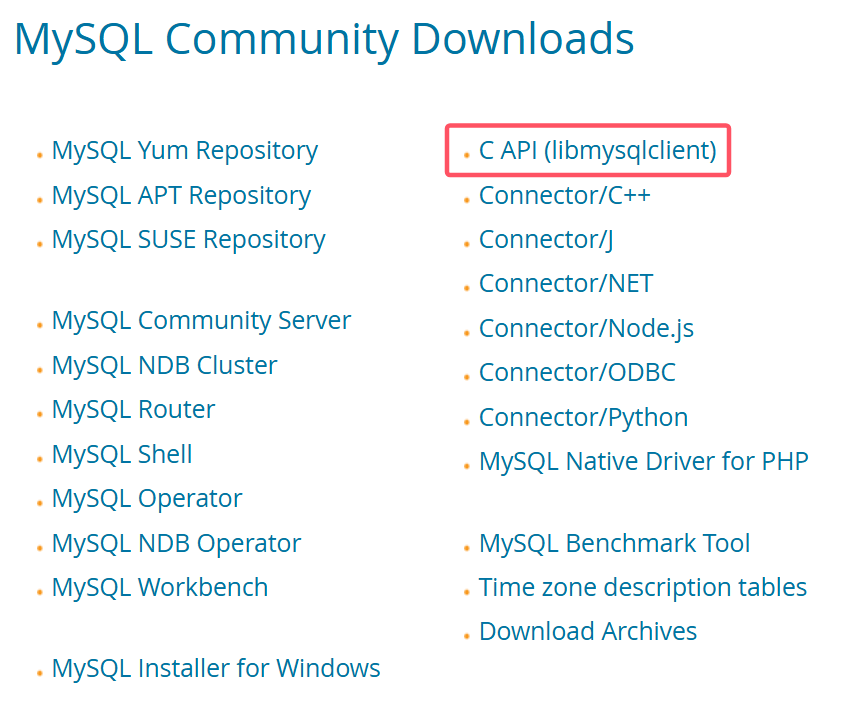This screenshot has height=718, width=861.
Task: Select the MySQL NDB Cluster link
Action: 164,366
